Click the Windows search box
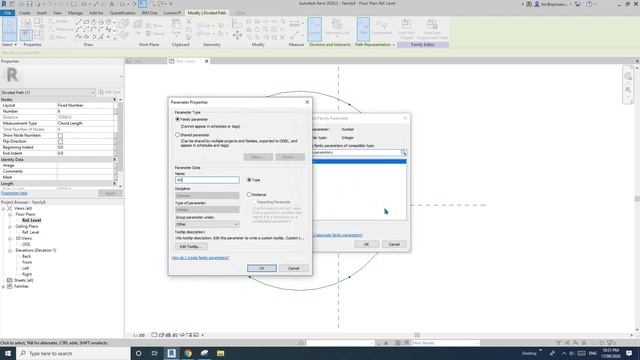Screen dimensions: 640x360 (73, 353)
